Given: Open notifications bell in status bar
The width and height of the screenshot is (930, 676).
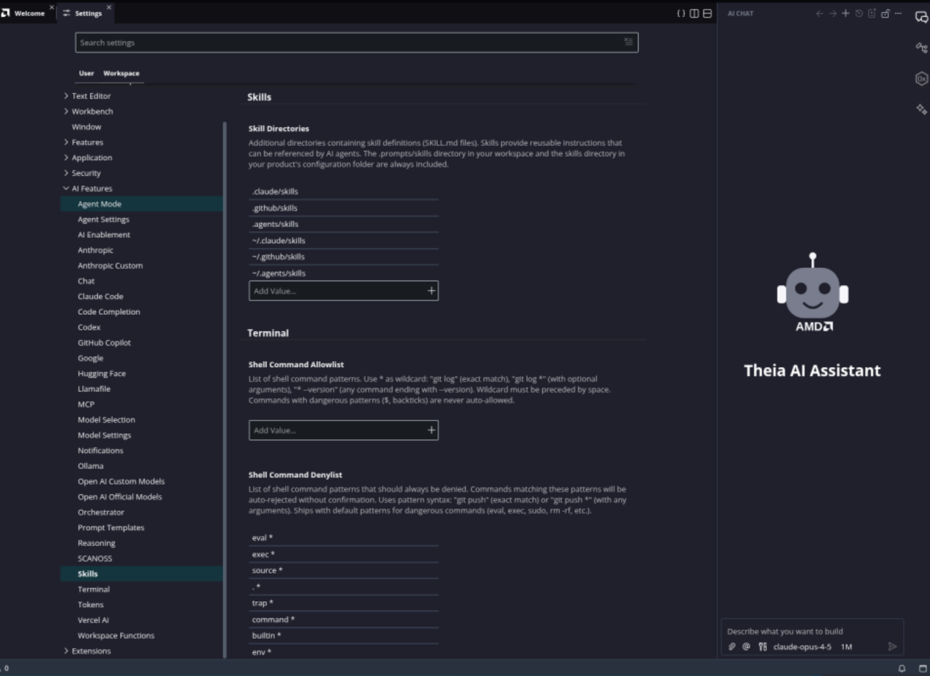Looking at the screenshot, I should click(902, 668).
